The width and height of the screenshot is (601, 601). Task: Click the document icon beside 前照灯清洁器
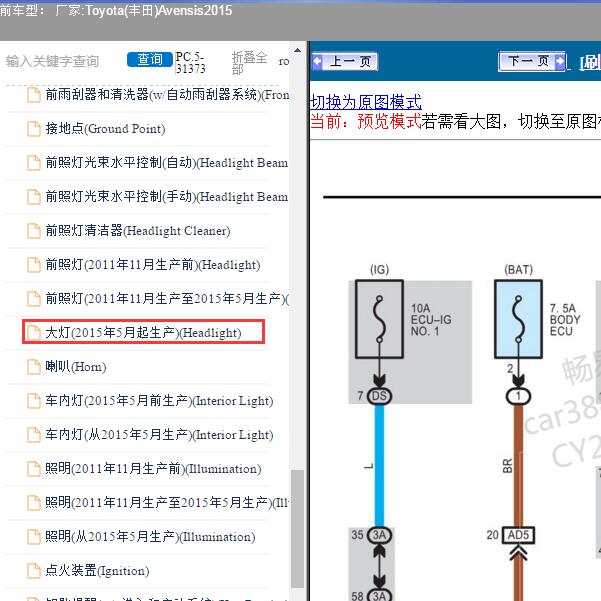(x=34, y=231)
